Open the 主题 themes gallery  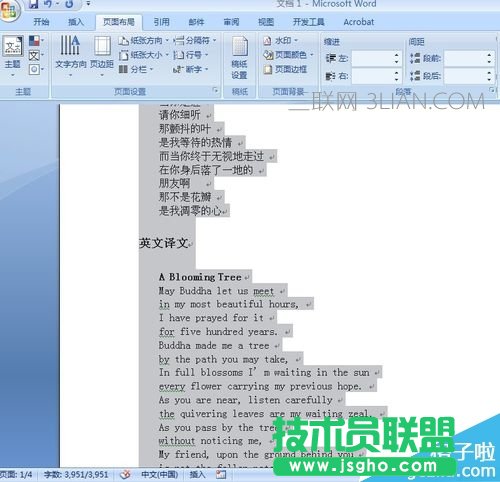pyautogui.click(x=13, y=56)
